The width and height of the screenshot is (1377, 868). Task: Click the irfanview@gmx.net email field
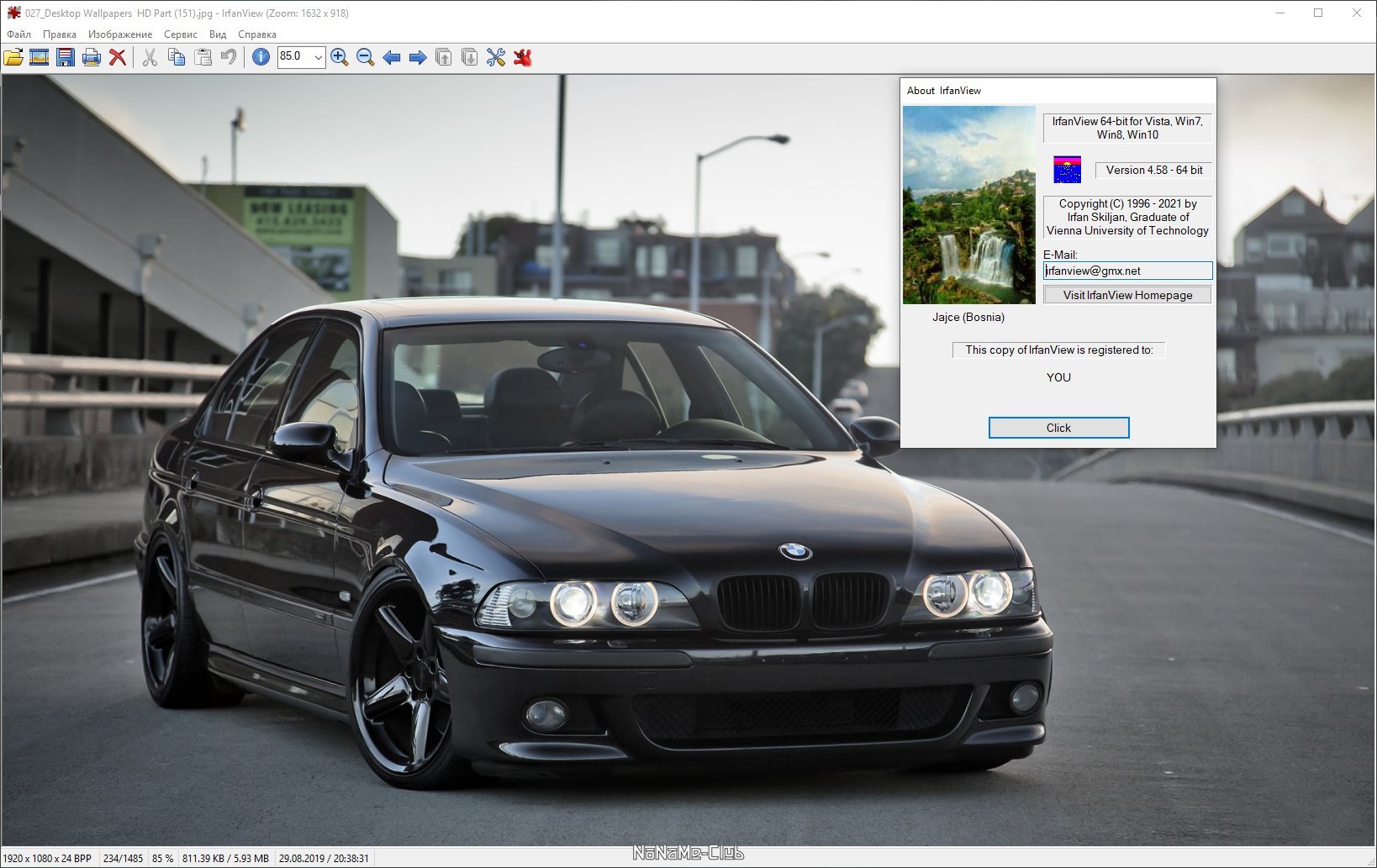click(x=1127, y=271)
